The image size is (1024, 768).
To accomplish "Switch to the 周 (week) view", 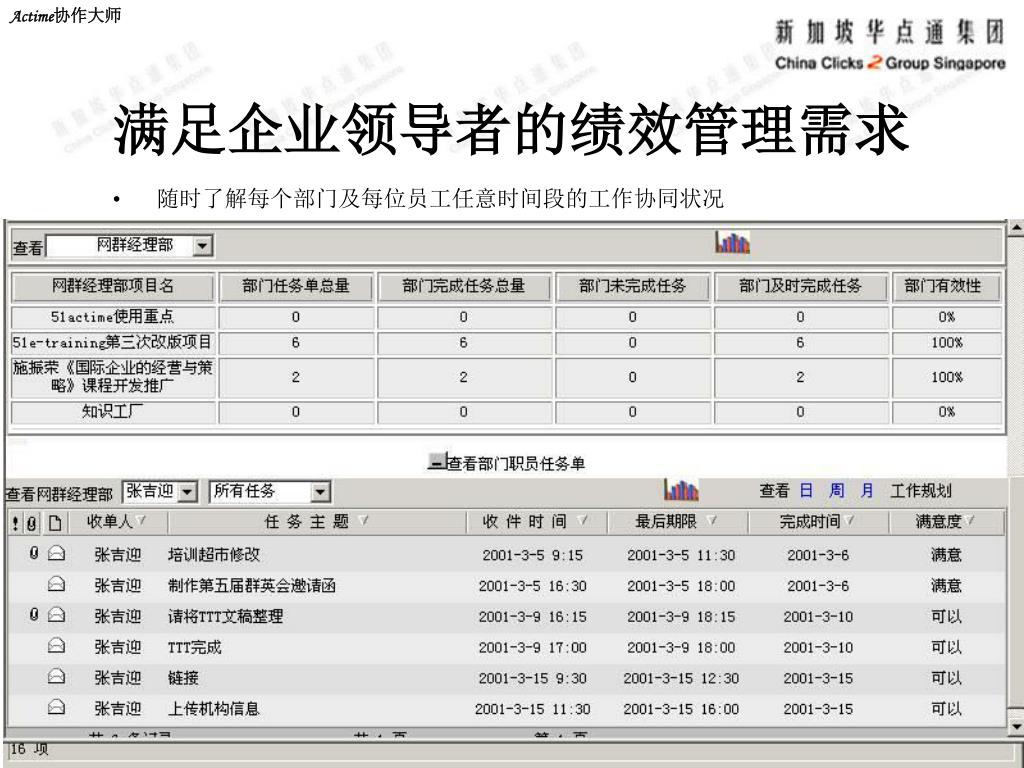I will (836, 490).
